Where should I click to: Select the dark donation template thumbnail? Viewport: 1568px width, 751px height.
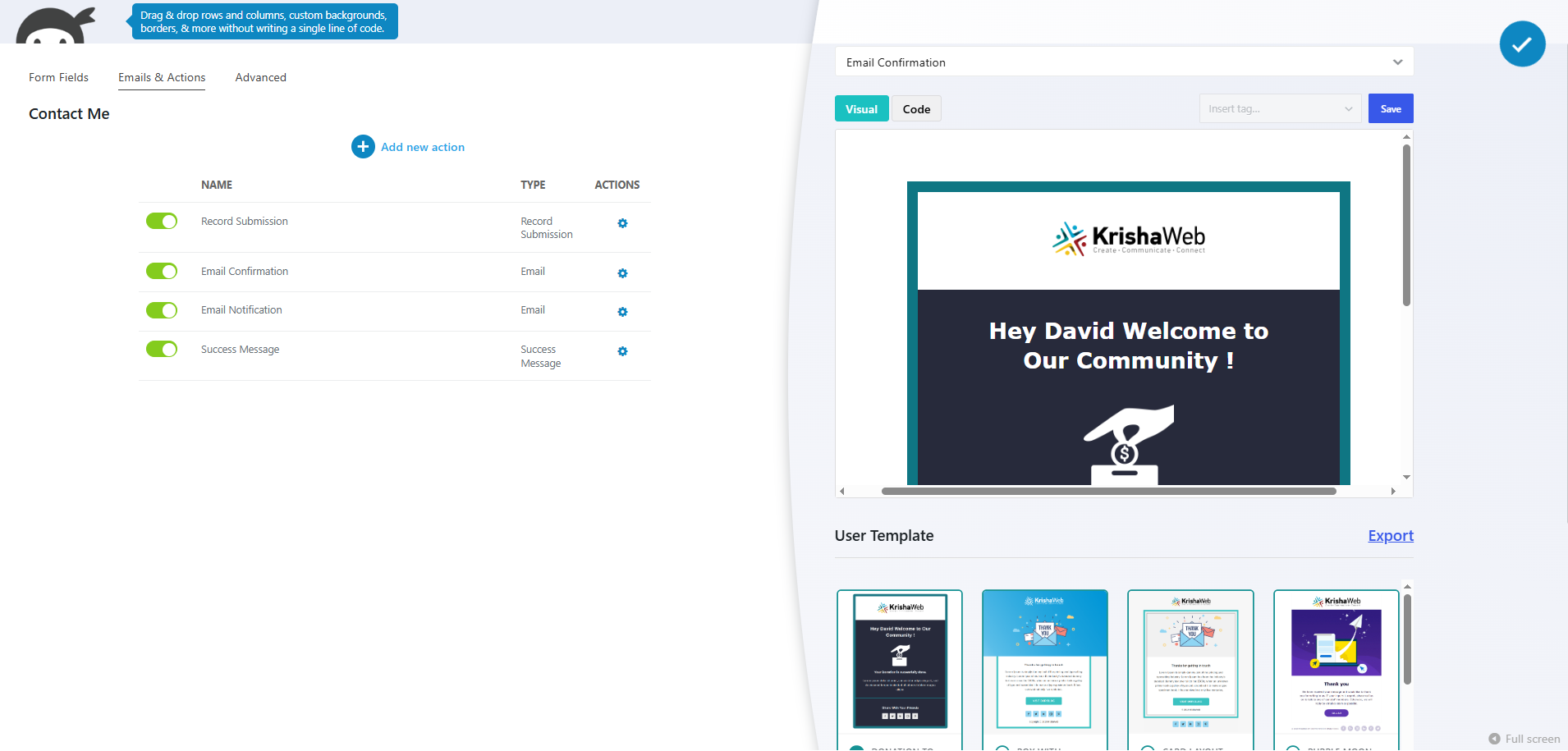pos(900,662)
